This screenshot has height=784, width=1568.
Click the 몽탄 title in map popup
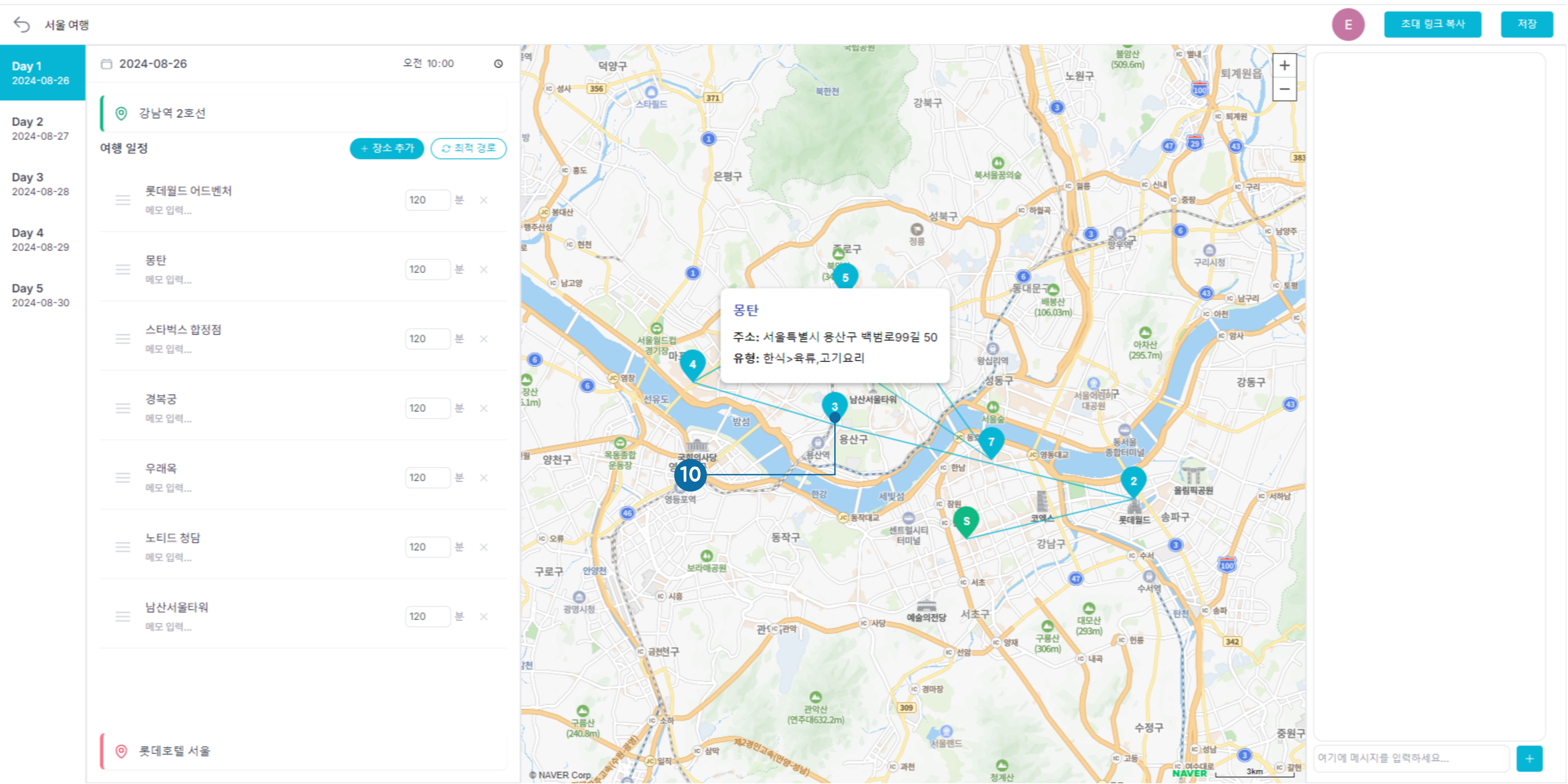point(746,310)
